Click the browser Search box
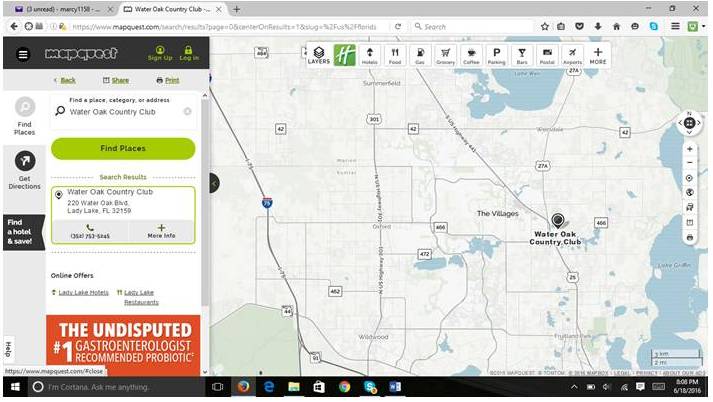 472,27
